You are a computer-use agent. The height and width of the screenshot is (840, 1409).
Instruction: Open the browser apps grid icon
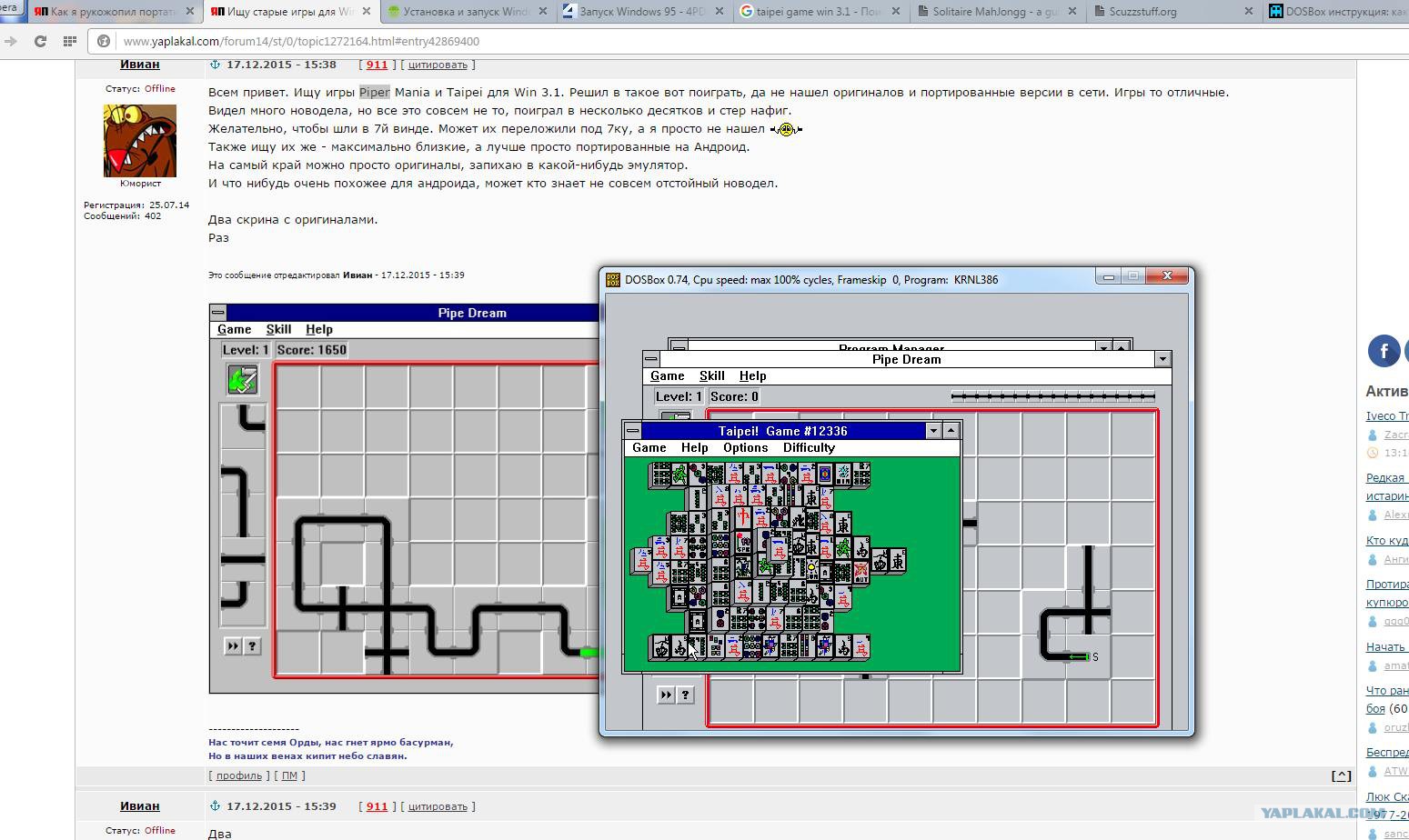[x=69, y=42]
